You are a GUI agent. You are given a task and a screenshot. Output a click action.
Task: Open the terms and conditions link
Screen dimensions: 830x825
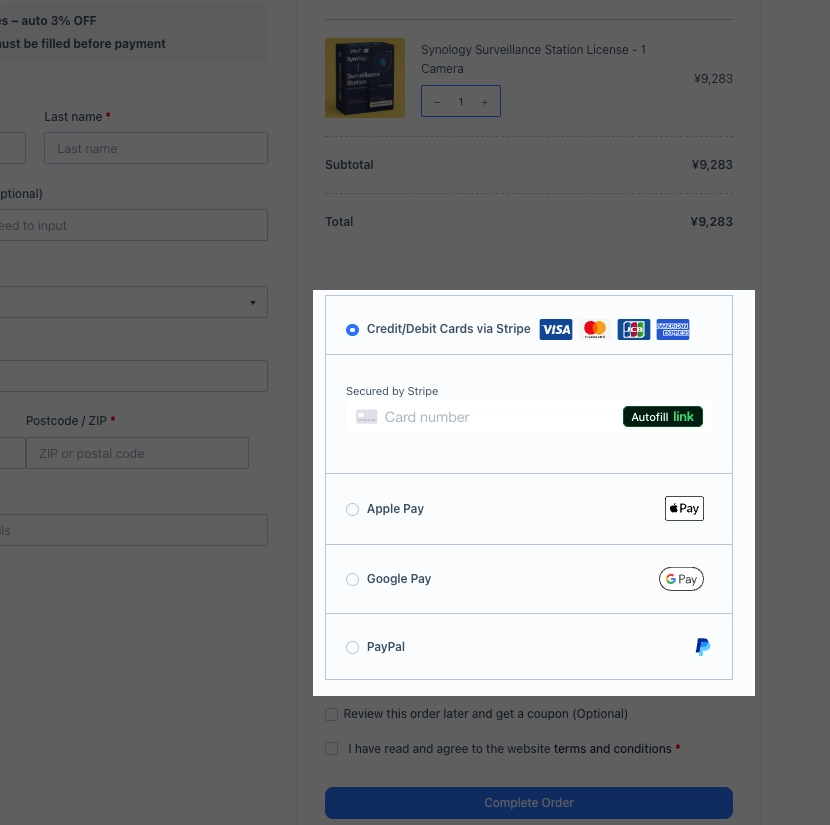click(x=612, y=748)
